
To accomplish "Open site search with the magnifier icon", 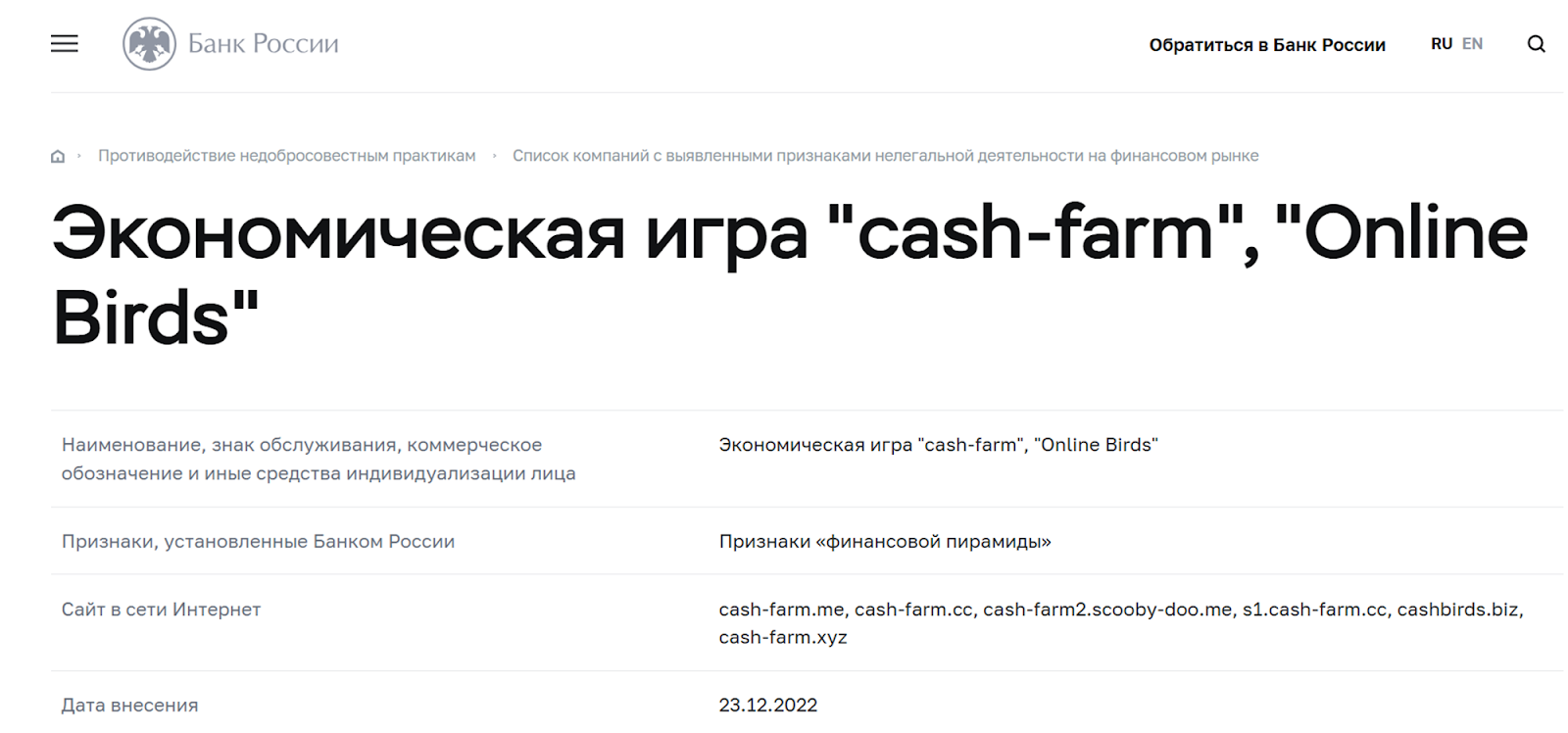I will click(1536, 44).
